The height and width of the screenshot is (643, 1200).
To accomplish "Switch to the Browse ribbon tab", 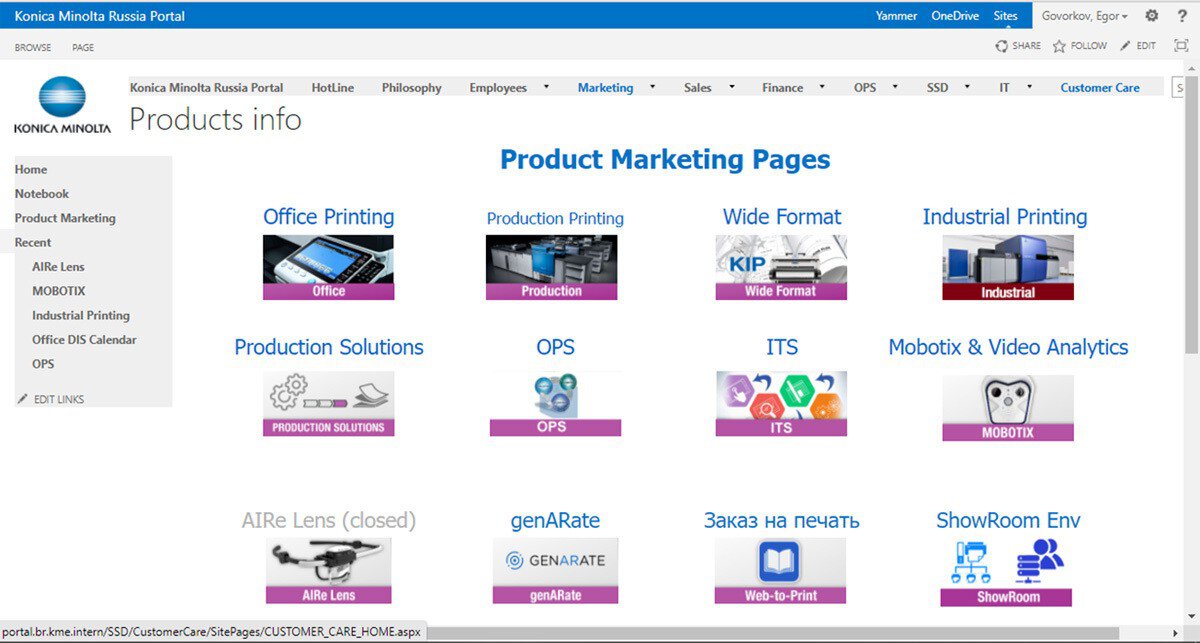I will click(x=33, y=47).
